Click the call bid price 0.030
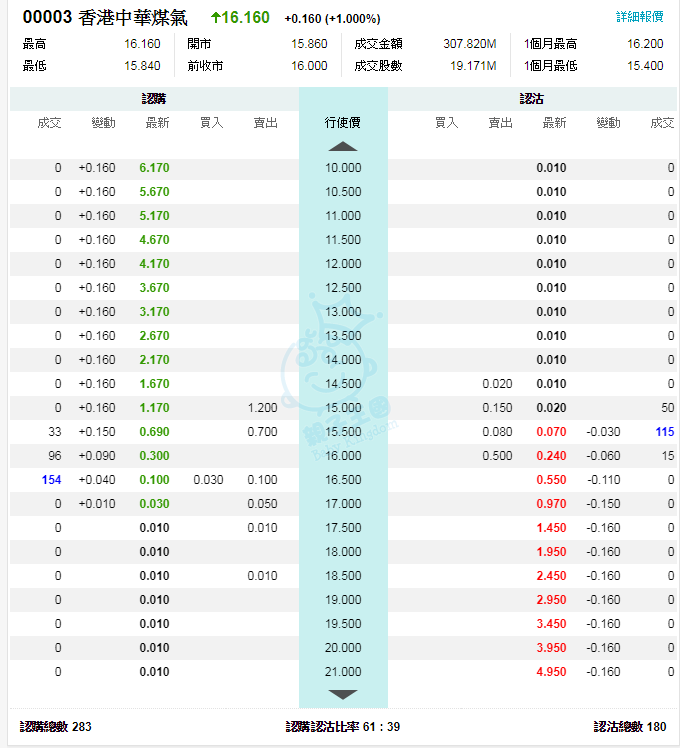 (208, 480)
